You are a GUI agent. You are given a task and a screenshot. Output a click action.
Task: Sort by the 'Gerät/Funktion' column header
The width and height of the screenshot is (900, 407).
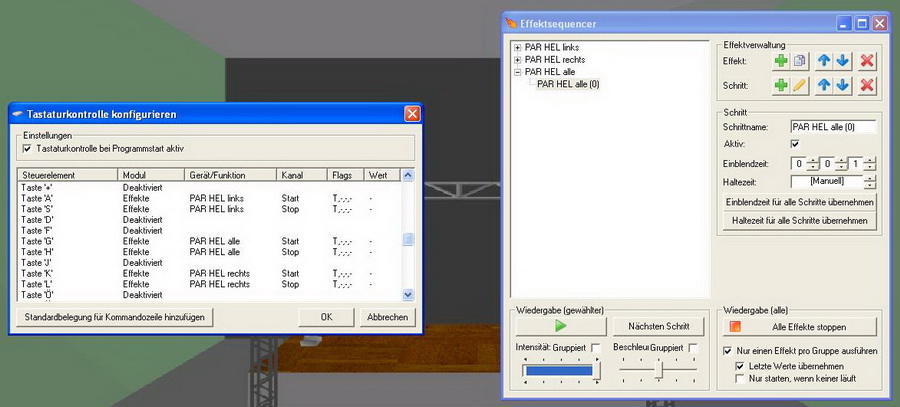[x=231, y=175]
